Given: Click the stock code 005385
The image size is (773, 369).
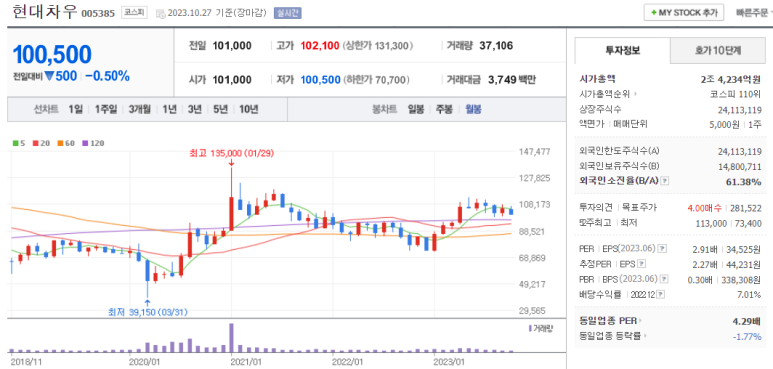Looking at the screenshot, I should tap(99, 13).
